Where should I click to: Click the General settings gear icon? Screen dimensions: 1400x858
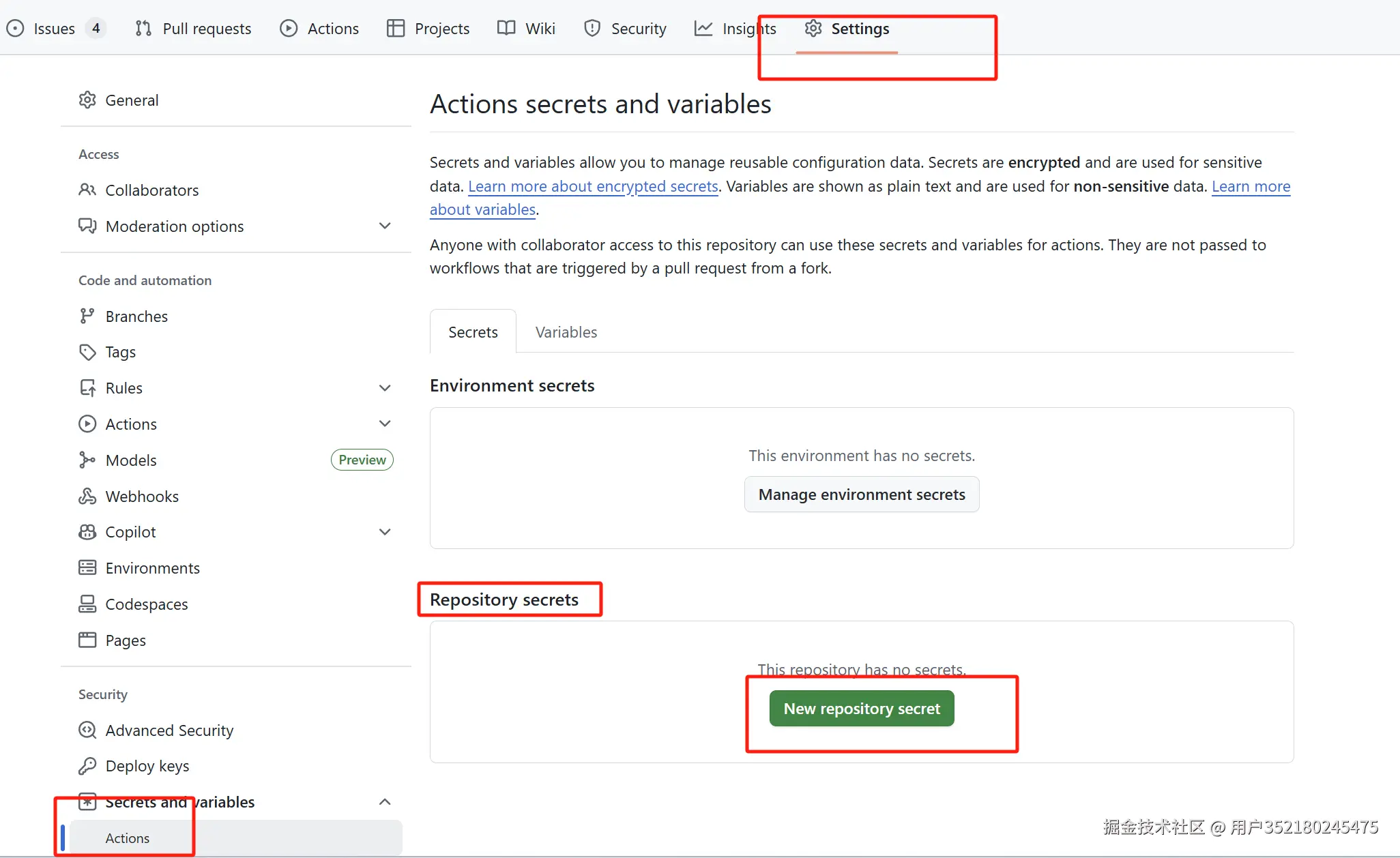(87, 100)
